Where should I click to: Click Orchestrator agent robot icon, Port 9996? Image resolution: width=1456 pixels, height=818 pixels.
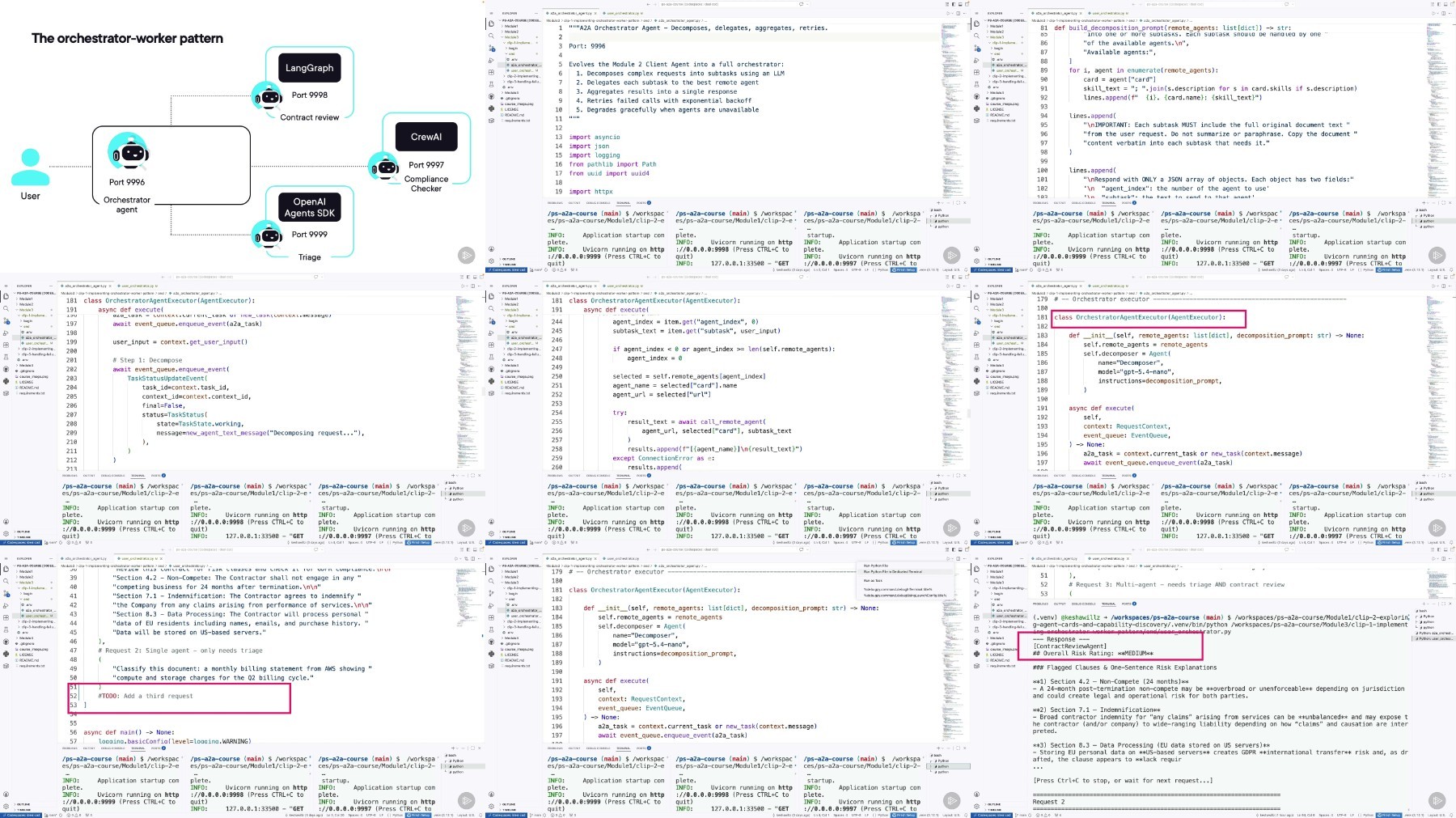[129, 153]
